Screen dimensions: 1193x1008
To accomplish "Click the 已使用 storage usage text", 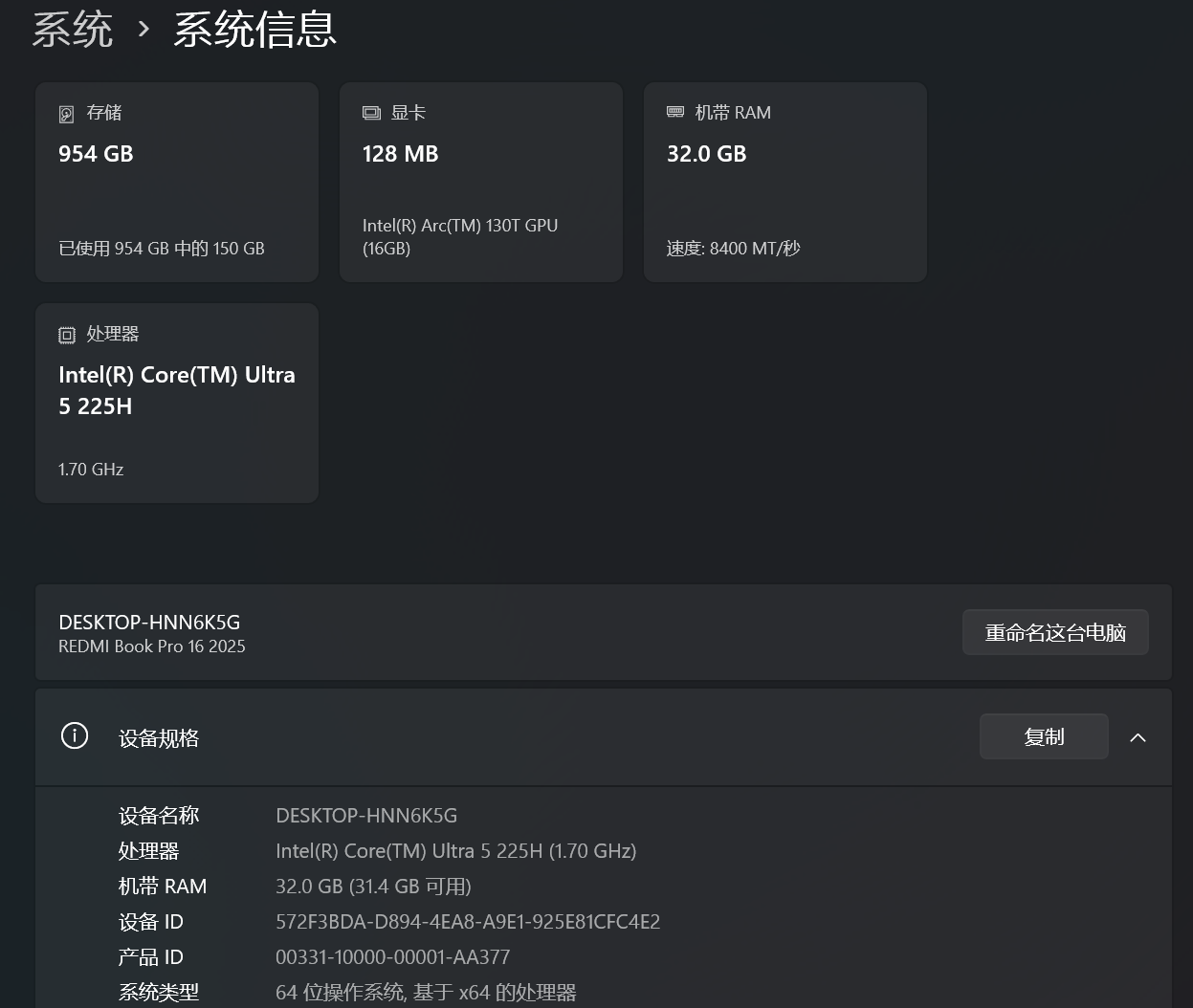I will coord(162,249).
